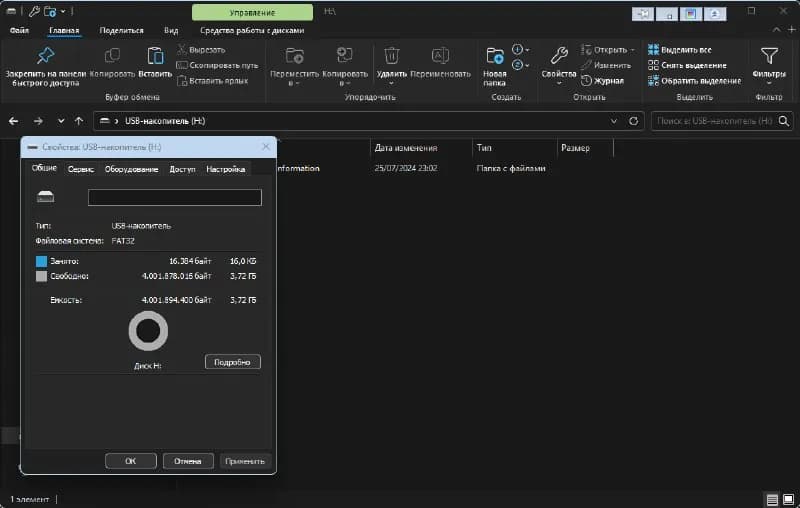Open the Фильтры funnel icon
800x508 pixels.
[769, 56]
